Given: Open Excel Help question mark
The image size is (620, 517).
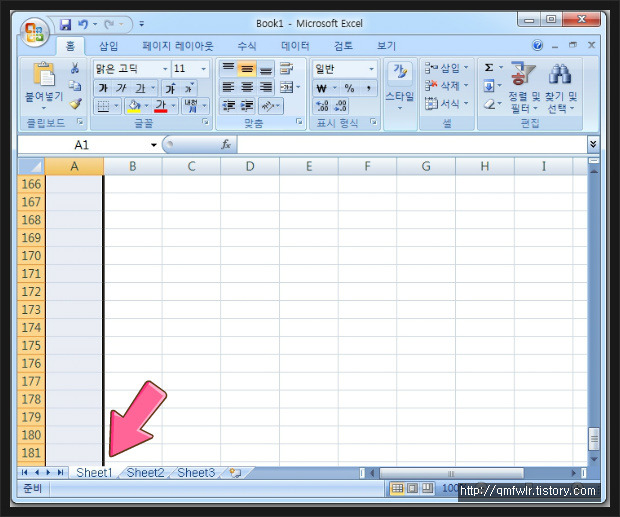Looking at the screenshot, I should pyautogui.click(x=537, y=45).
